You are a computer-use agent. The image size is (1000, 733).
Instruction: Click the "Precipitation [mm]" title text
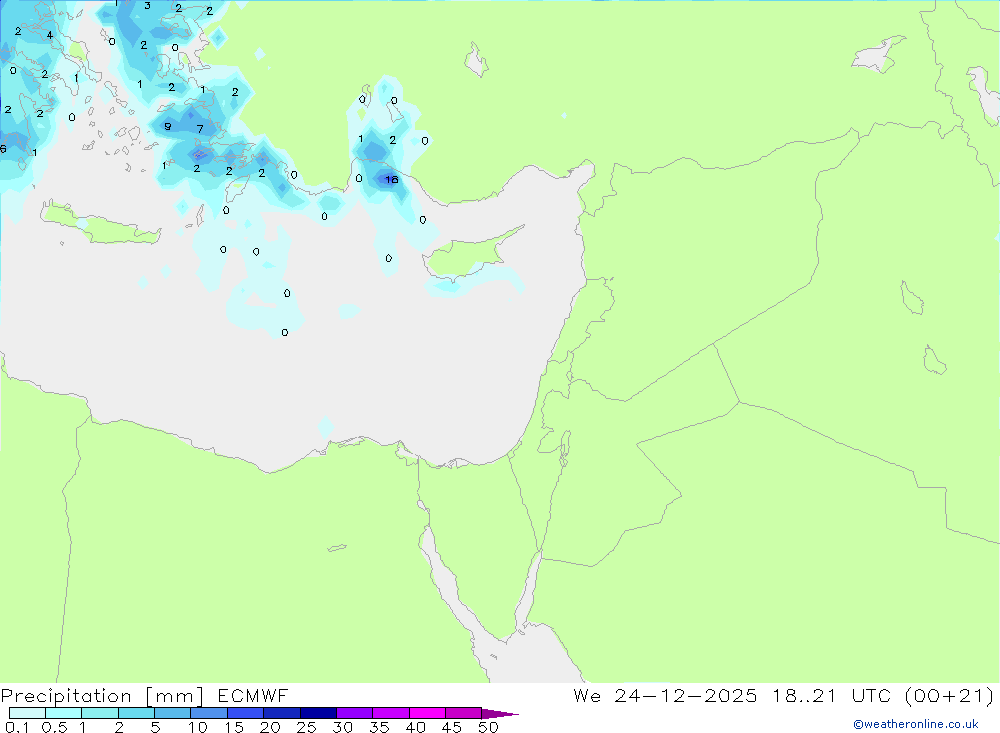(x=102, y=695)
